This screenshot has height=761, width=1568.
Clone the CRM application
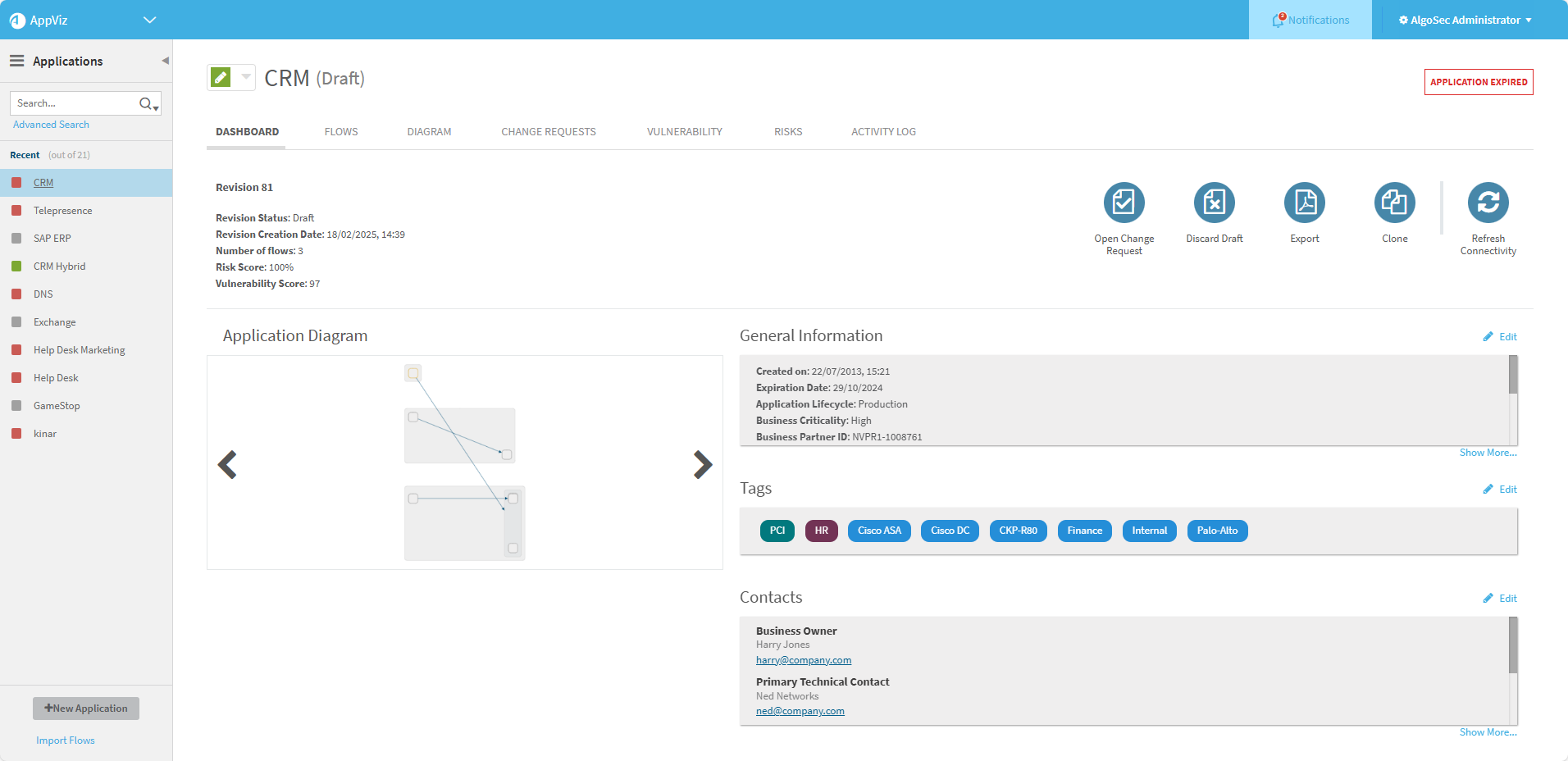click(1394, 203)
